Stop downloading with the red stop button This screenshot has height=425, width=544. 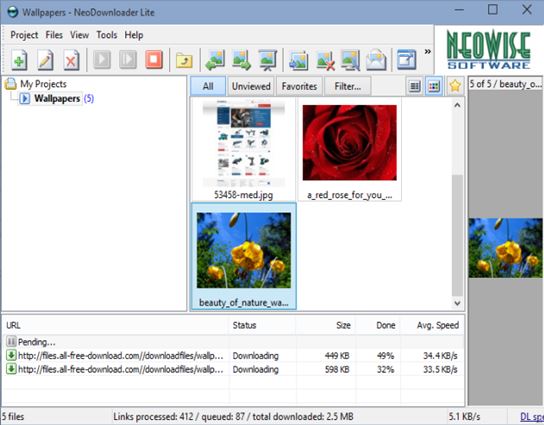click(x=154, y=59)
